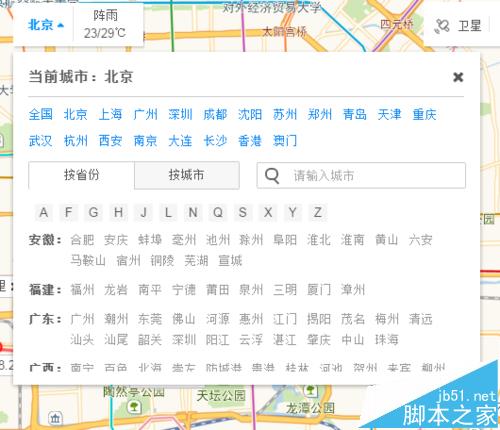
Task: Jump to letter G provinces
Action: pyautogui.click(x=94, y=212)
